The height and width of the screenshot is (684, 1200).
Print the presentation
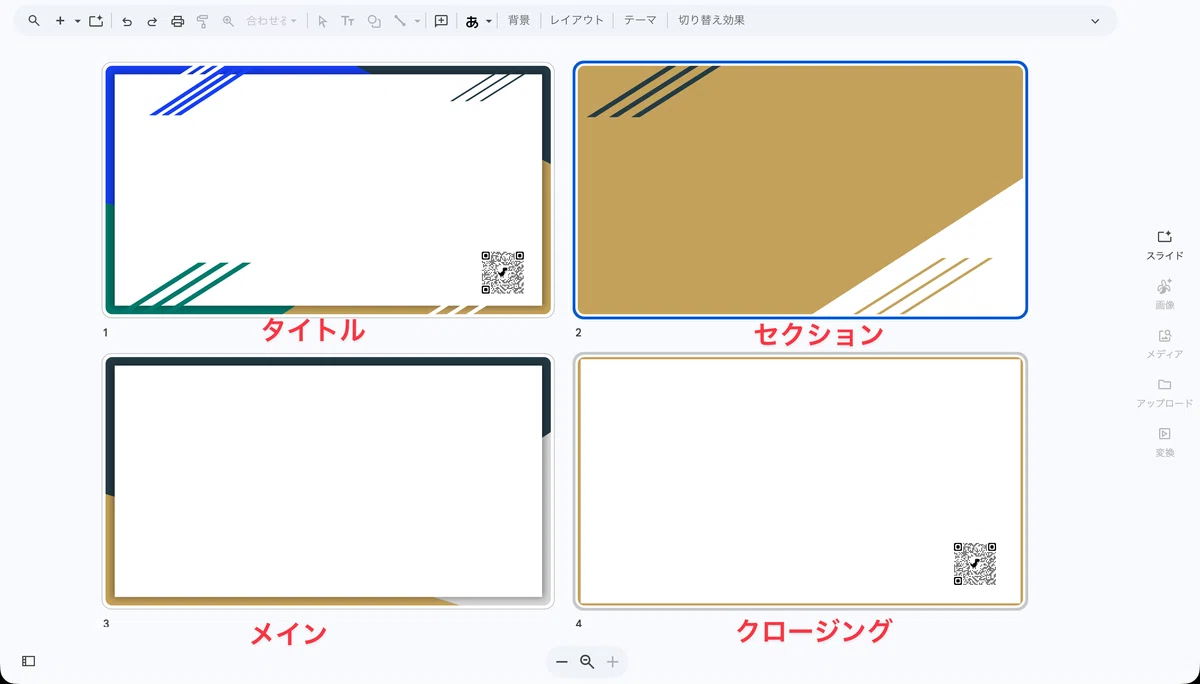pyautogui.click(x=178, y=20)
